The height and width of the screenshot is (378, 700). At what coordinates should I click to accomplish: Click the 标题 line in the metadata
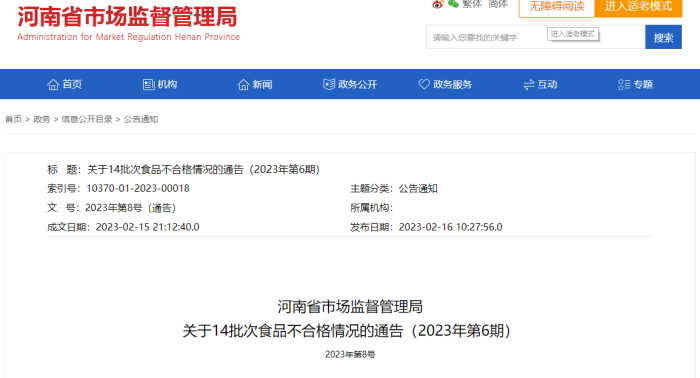pyautogui.click(x=183, y=170)
